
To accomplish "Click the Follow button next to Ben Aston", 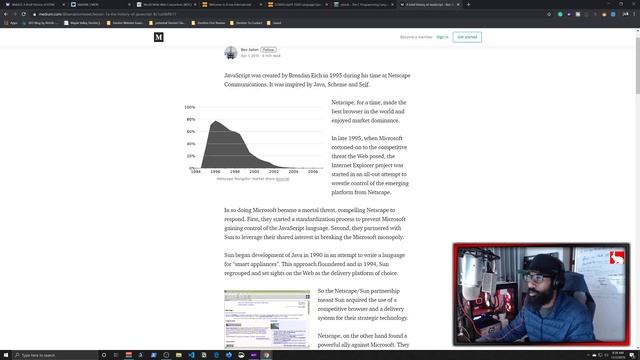I will tap(269, 49).
